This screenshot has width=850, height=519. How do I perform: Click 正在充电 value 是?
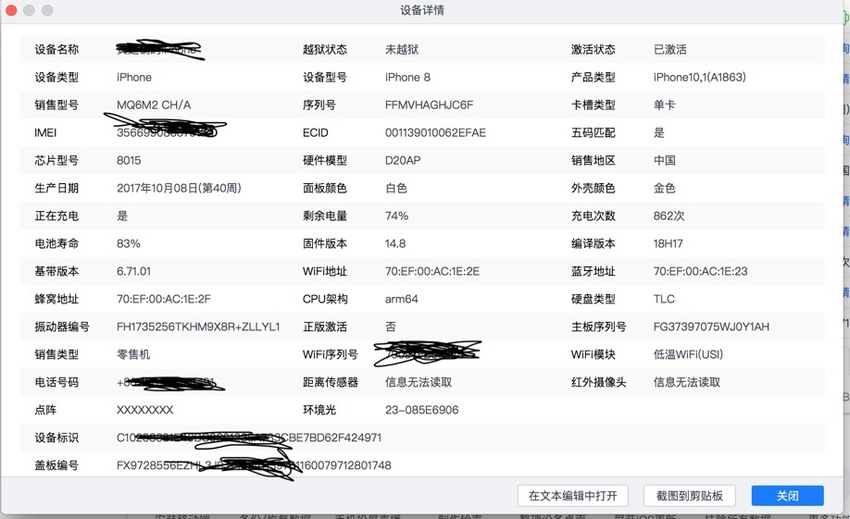tap(122, 215)
